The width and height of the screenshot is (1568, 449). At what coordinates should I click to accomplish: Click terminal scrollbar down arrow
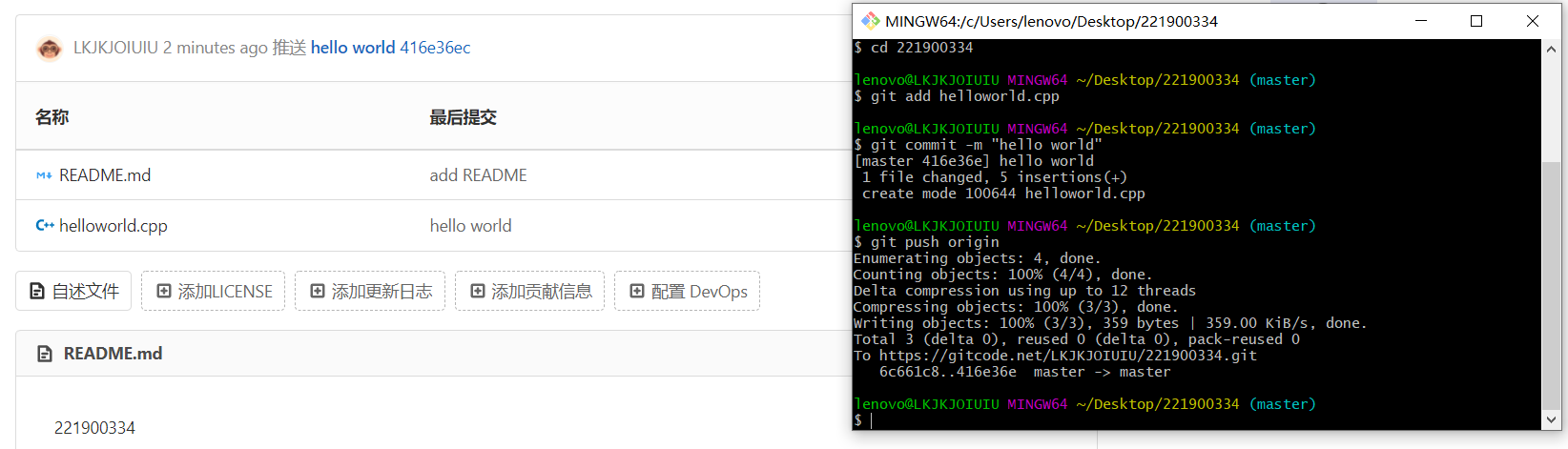(1551, 418)
